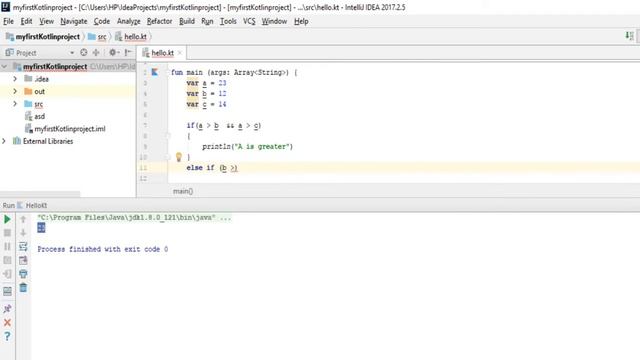Toggle scroll to end in console

(x=23, y=260)
